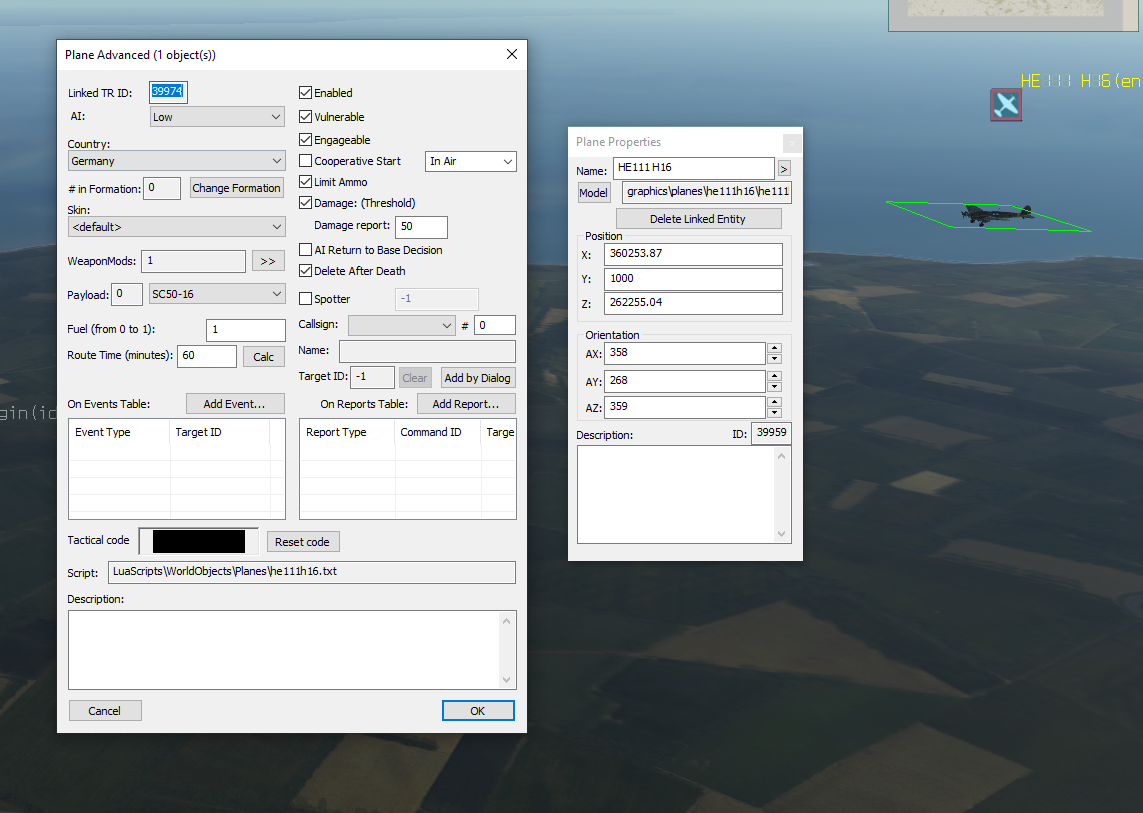Expand the Country dropdown set to Germany

click(x=176, y=161)
